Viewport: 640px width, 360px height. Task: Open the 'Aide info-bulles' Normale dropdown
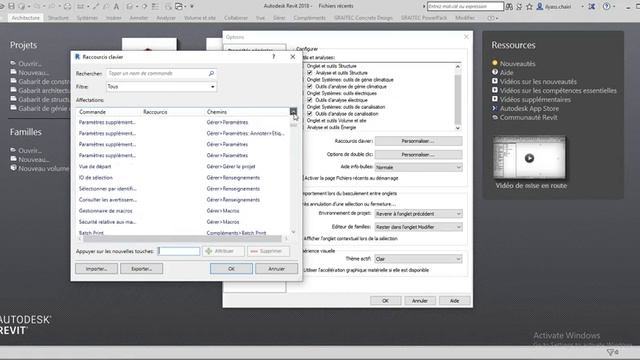418,167
